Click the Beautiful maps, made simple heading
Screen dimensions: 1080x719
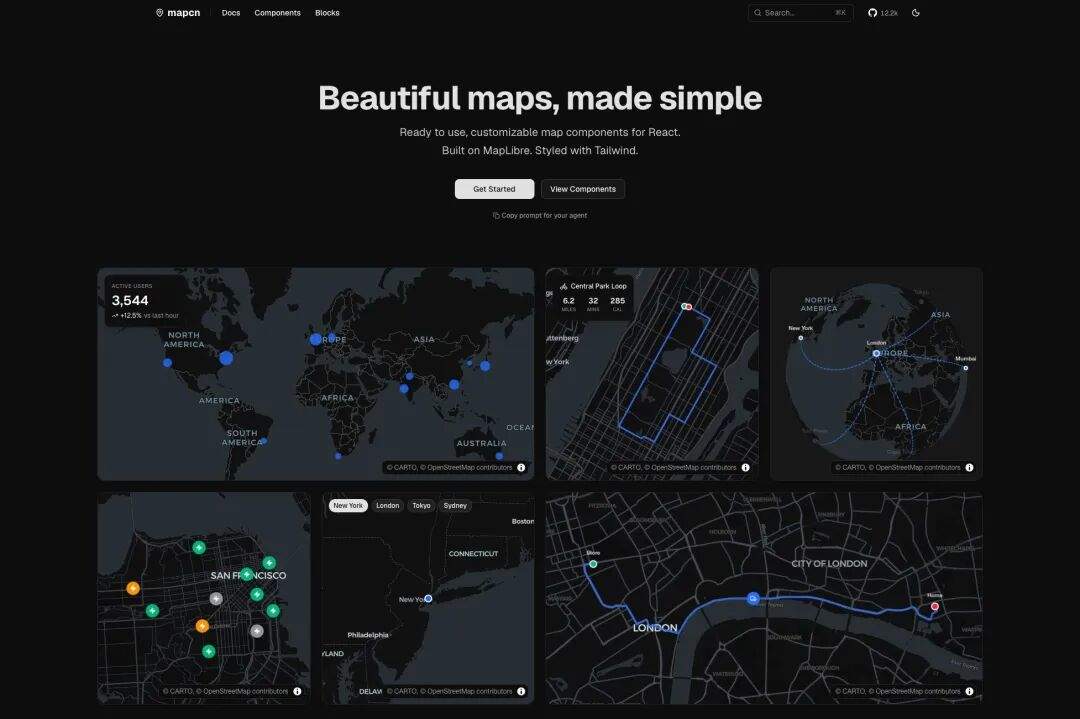(540, 98)
